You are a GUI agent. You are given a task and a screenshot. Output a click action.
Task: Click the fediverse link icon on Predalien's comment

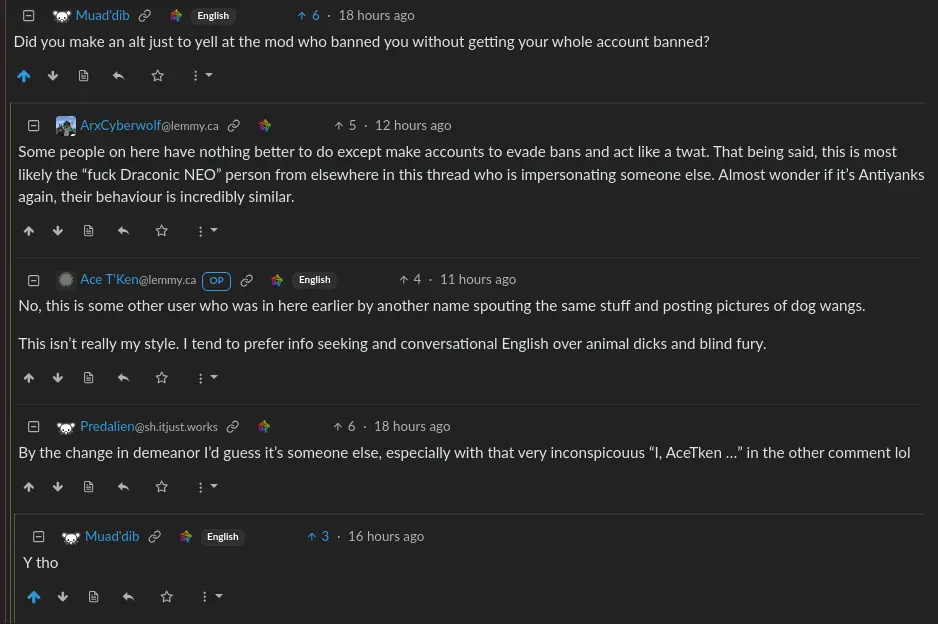coord(264,426)
